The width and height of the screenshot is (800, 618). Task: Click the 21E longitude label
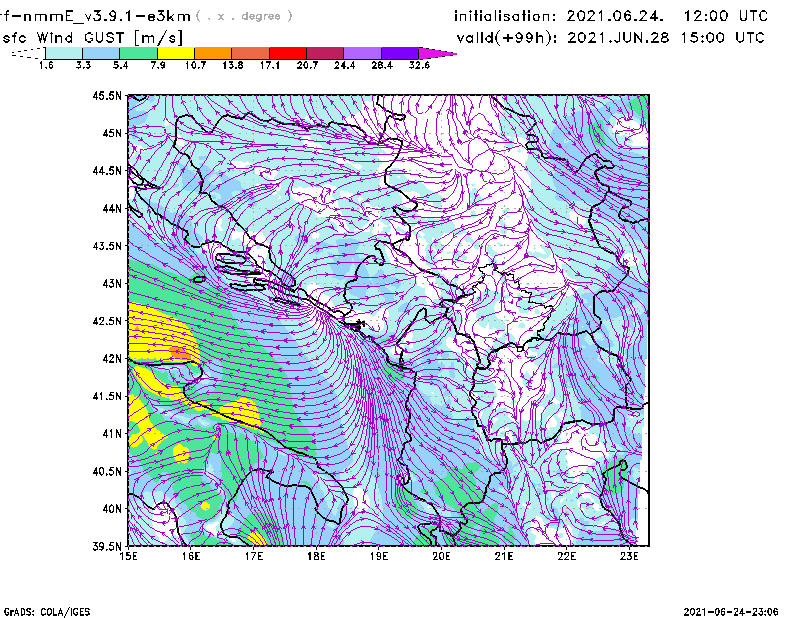coord(504,556)
